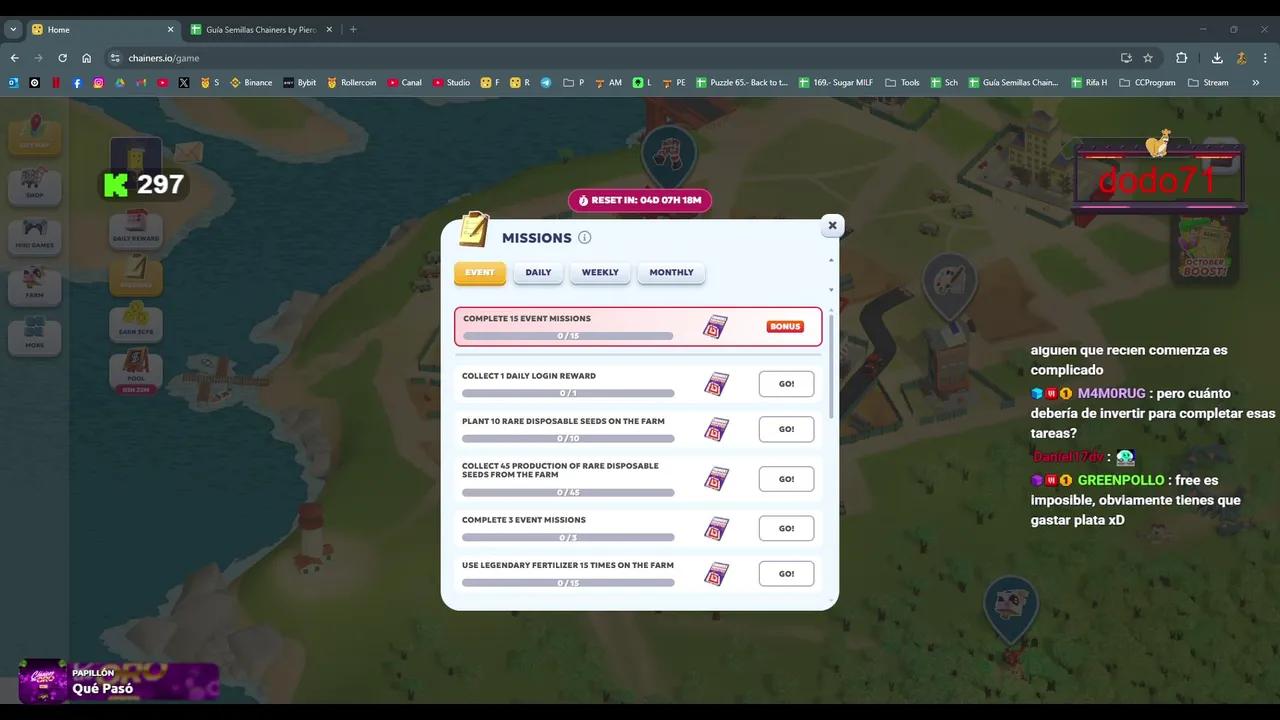Click the Complete 15 Event Missions progress bar

(568, 336)
